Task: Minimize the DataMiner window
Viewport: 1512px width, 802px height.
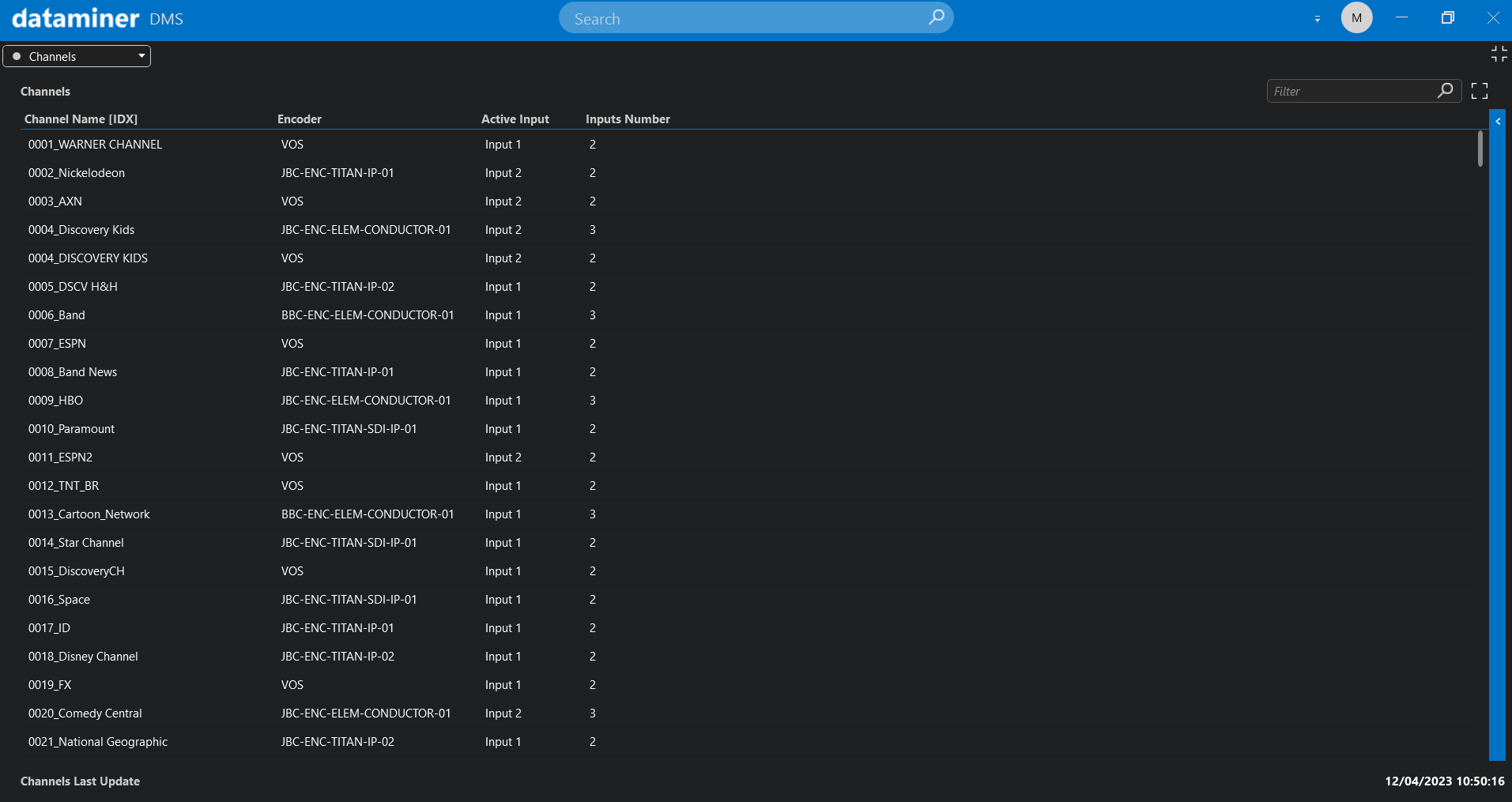Action: tap(1401, 17)
